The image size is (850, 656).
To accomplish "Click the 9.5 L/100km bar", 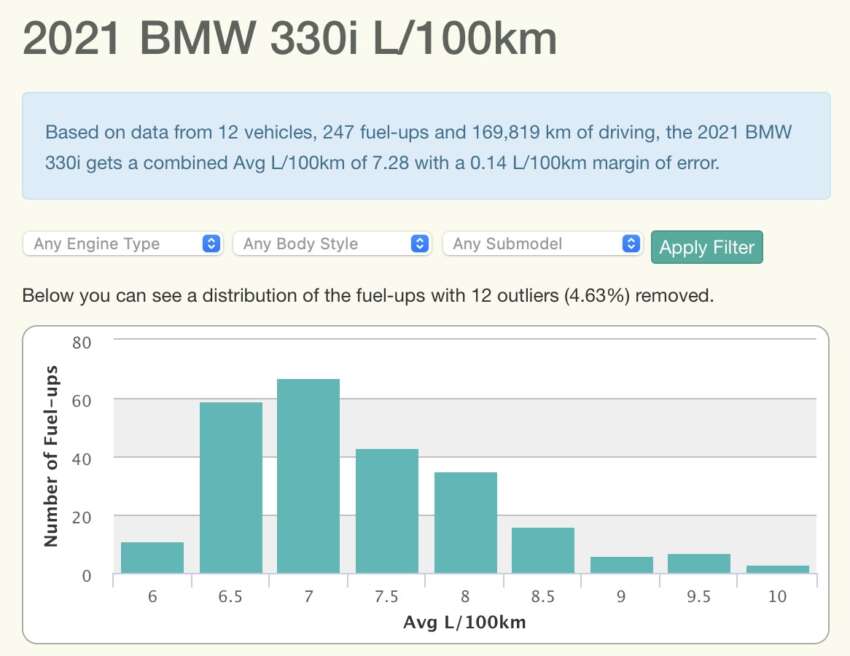I will [x=700, y=565].
